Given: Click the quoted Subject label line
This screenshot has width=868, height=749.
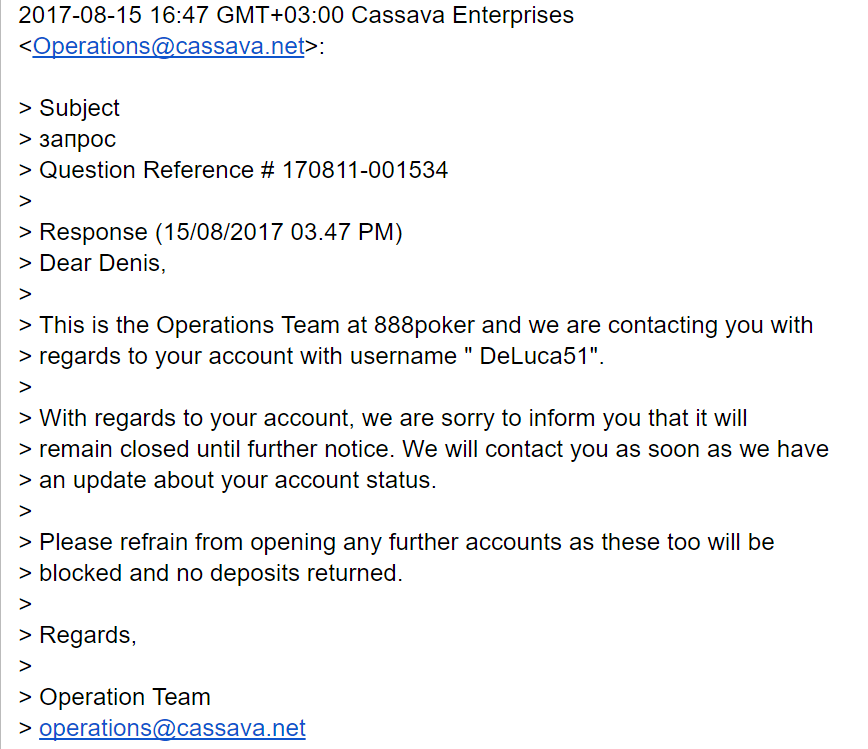Looking at the screenshot, I should 79,108.
